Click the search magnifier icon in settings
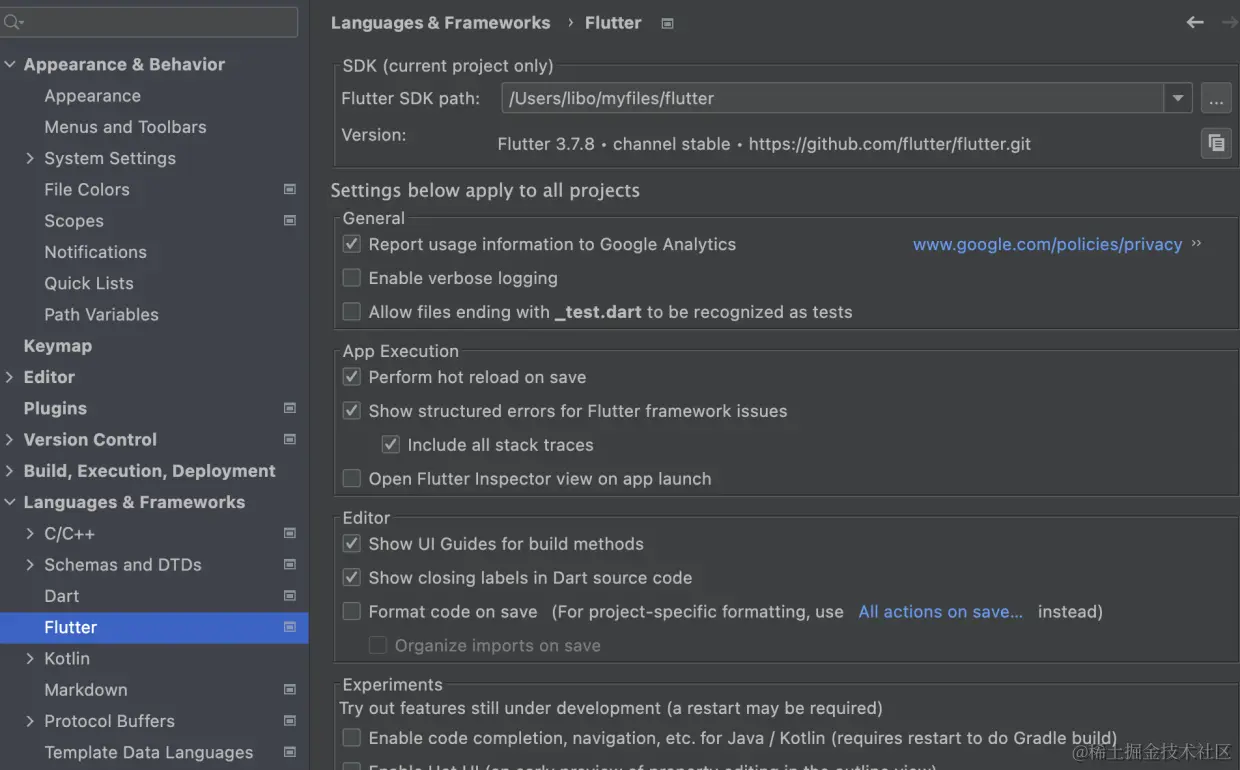Screen dimensions: 1240x770 point(13,22)
